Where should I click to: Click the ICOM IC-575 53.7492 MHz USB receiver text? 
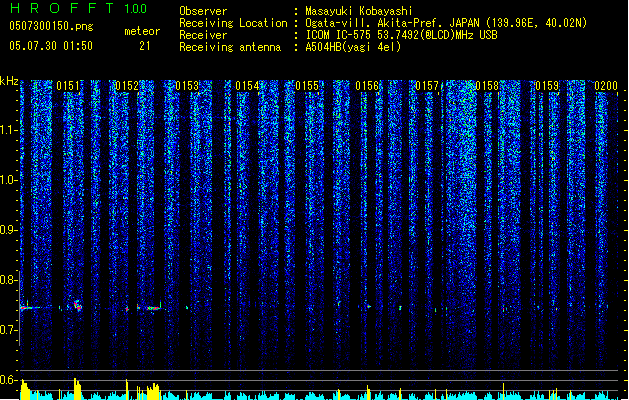[x=401, y=35]
